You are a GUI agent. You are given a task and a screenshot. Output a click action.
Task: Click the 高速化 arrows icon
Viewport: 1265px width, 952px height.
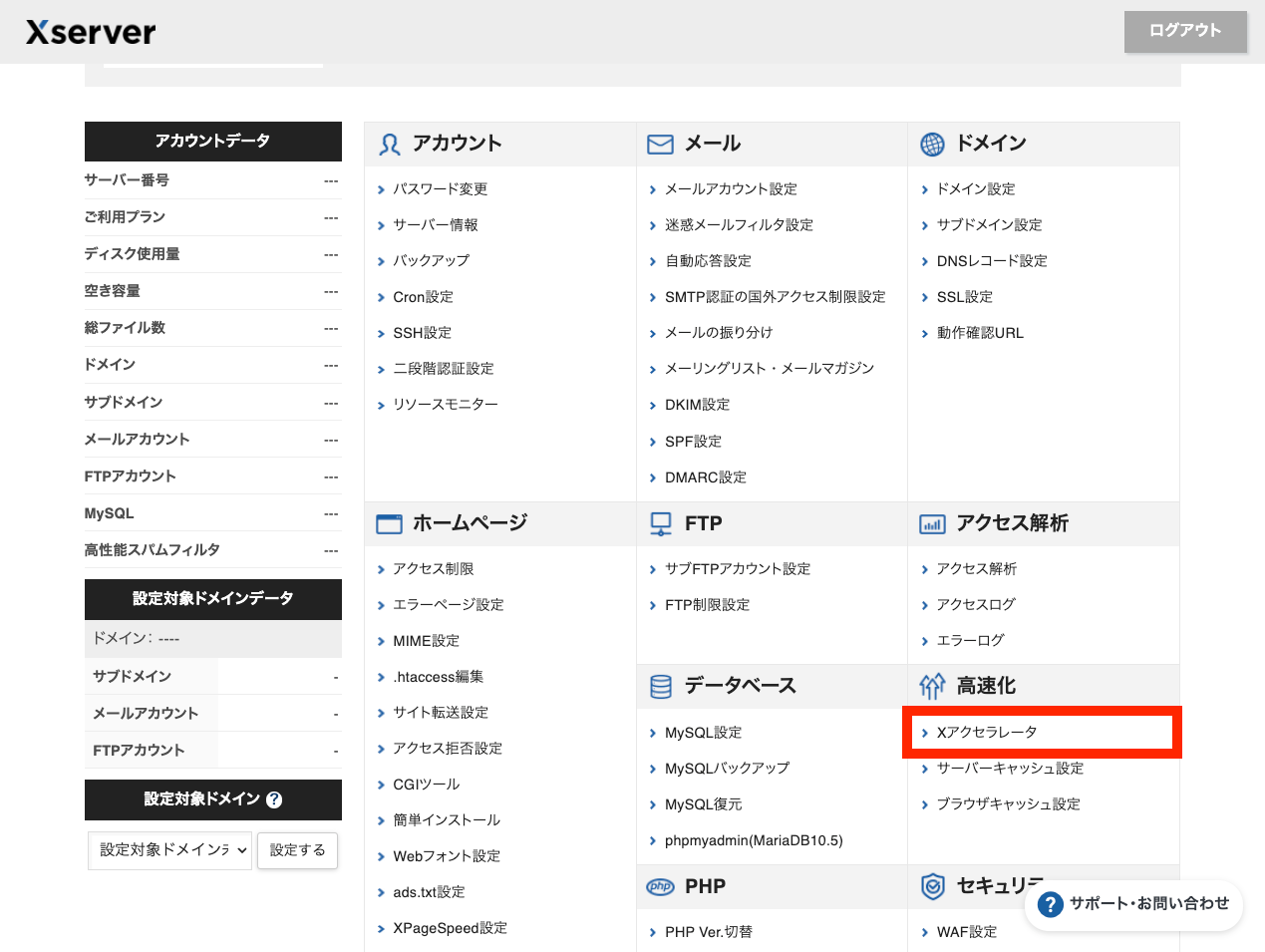tap(932, 686)
